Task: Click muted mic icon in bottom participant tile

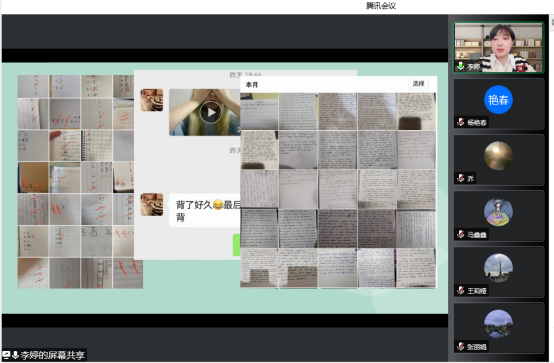Action: [x=460, y=346]
